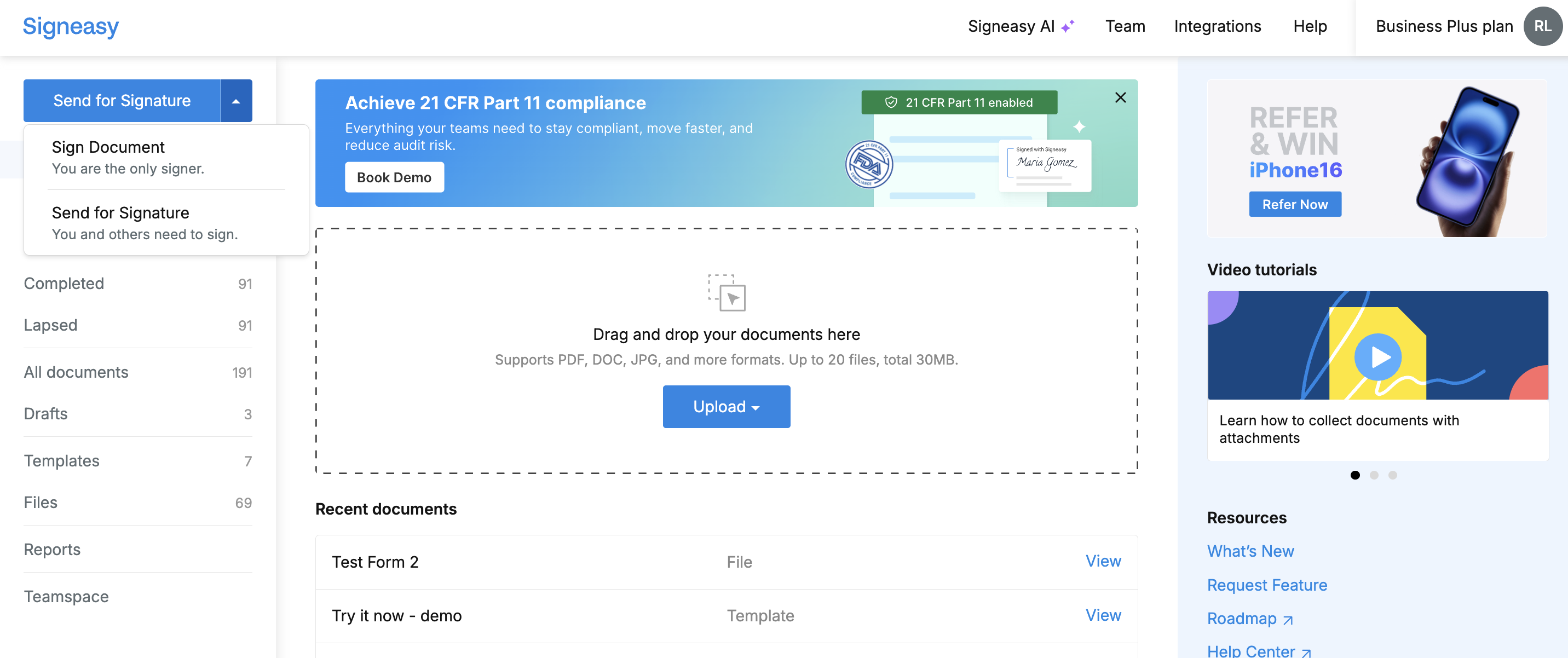
Task: Open the RL profile avatar
Action: click(x=1542, y=26)
